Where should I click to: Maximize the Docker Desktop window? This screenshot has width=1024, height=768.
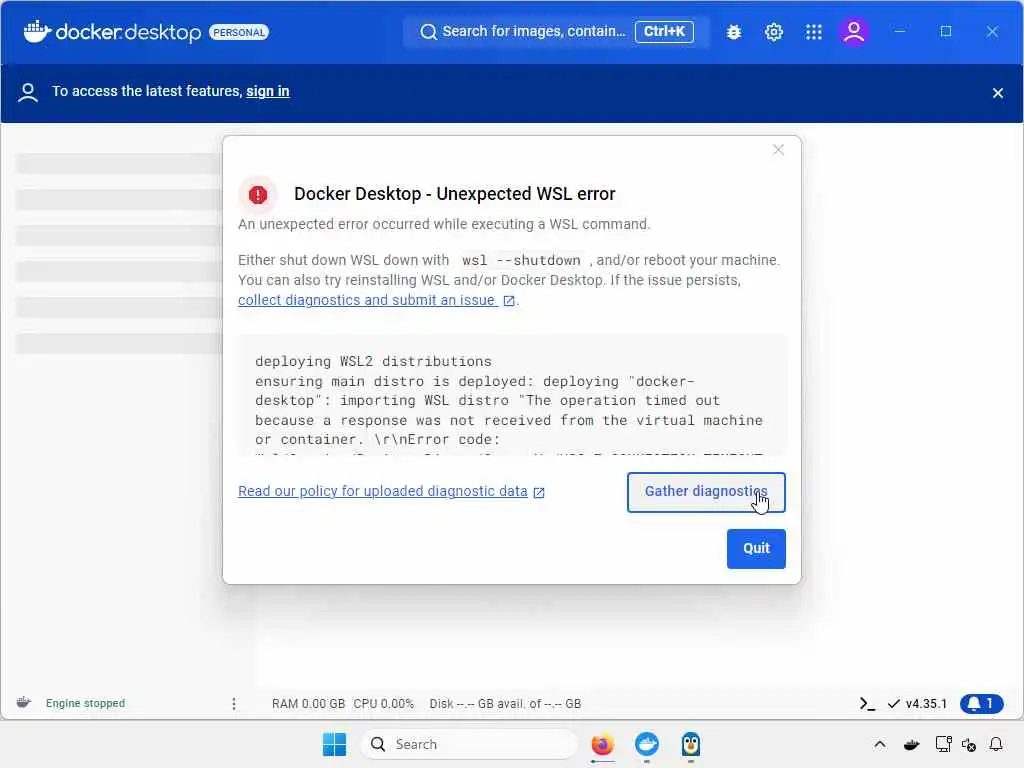[x=946, y=31]
